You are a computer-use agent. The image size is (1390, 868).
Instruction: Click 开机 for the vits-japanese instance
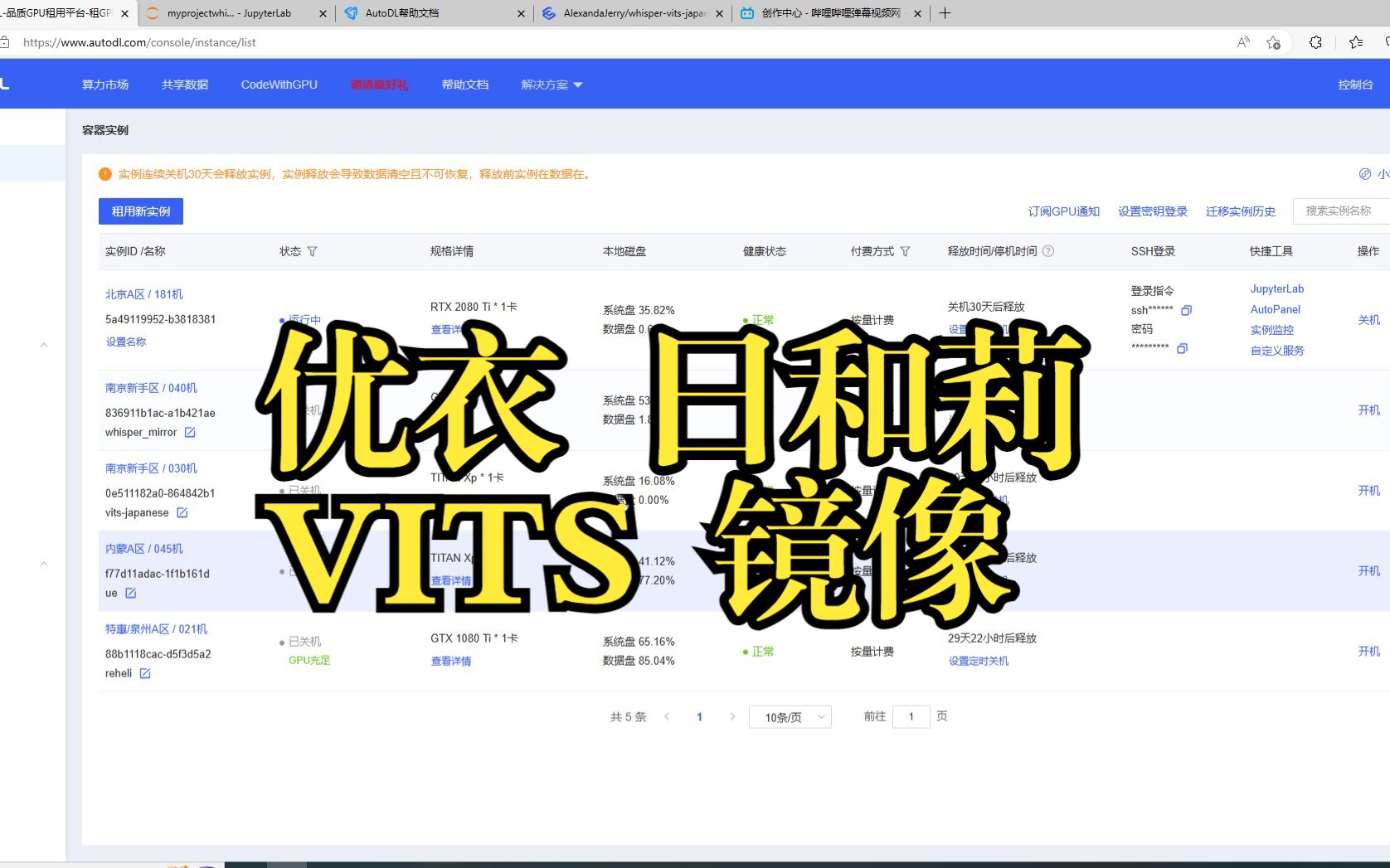(1368, 491)
